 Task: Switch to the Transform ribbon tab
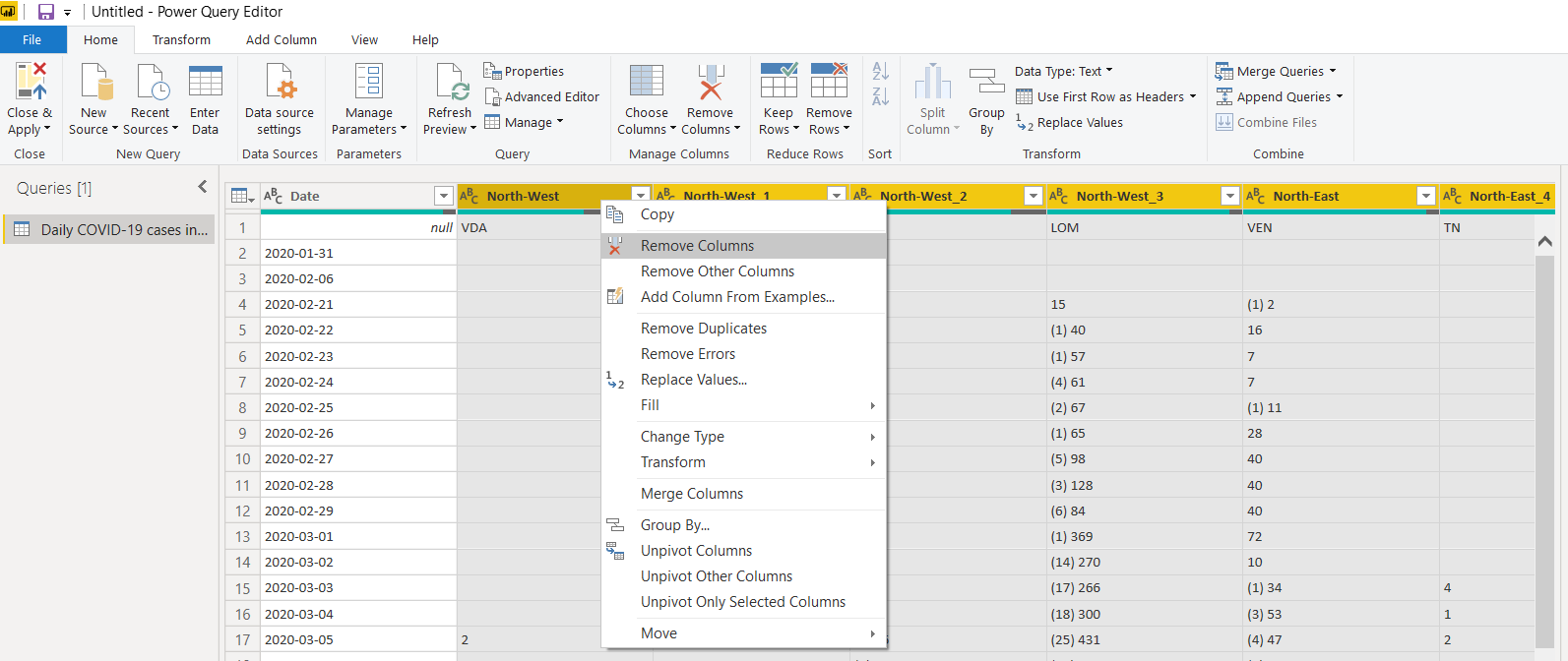click(x=181, y=40)
